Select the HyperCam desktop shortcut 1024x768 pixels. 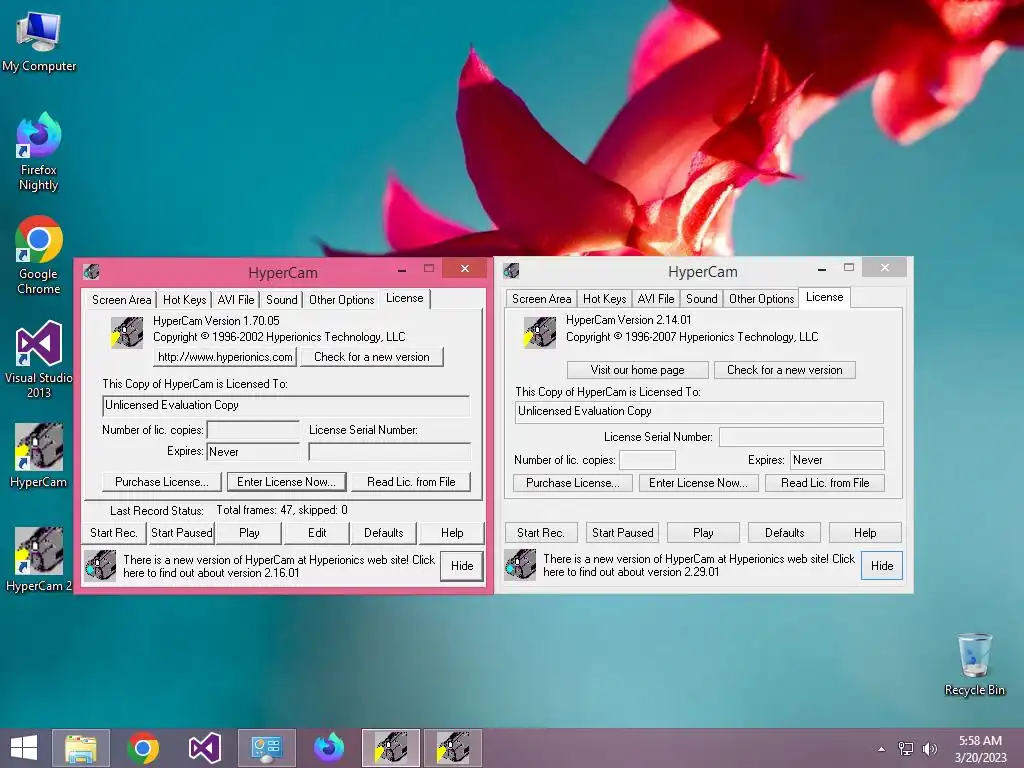click(39, 455)
